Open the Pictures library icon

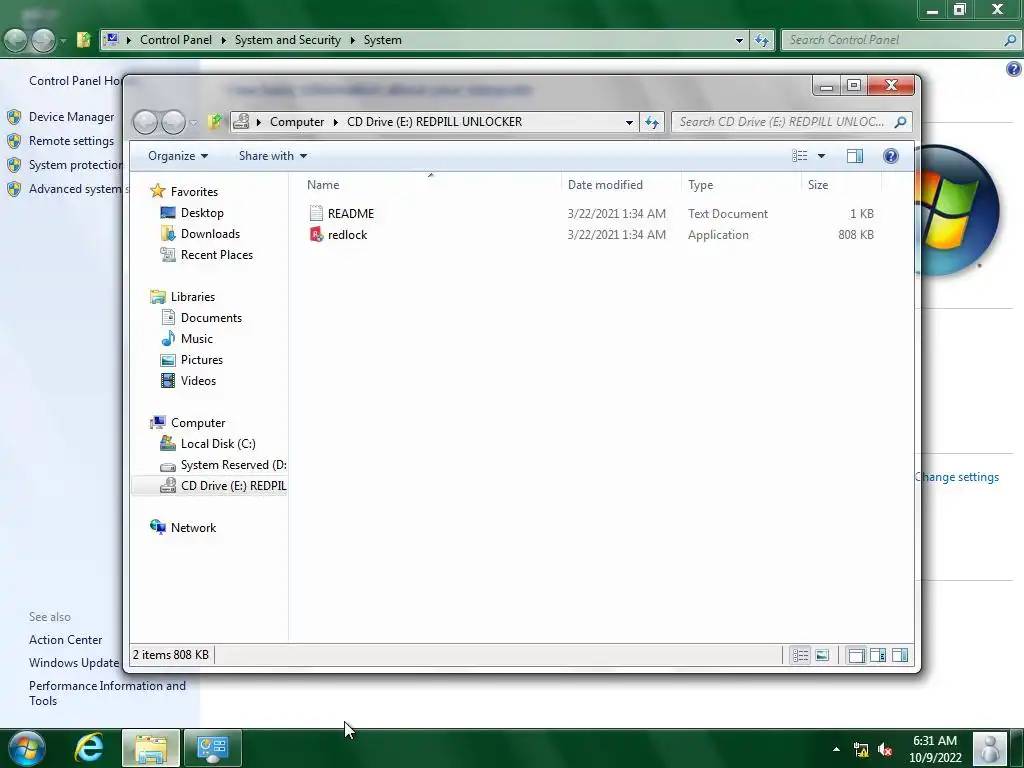(x=168, y=360)
